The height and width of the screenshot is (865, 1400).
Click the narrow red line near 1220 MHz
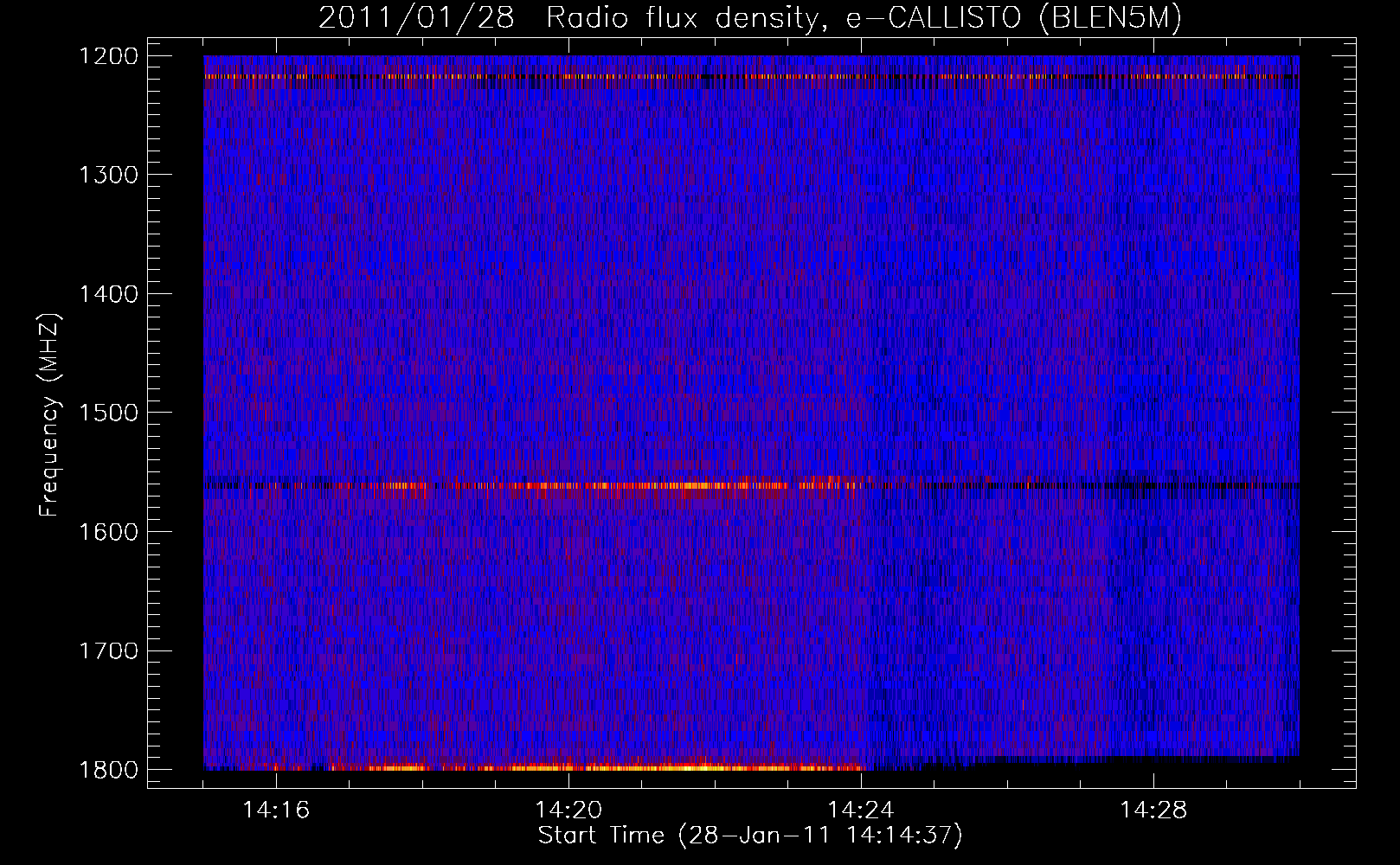click(x=751, y=76)
